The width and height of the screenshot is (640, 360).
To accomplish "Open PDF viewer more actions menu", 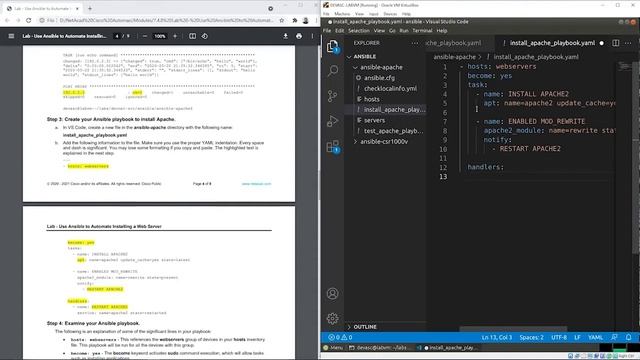I will (x=312, y=36).
